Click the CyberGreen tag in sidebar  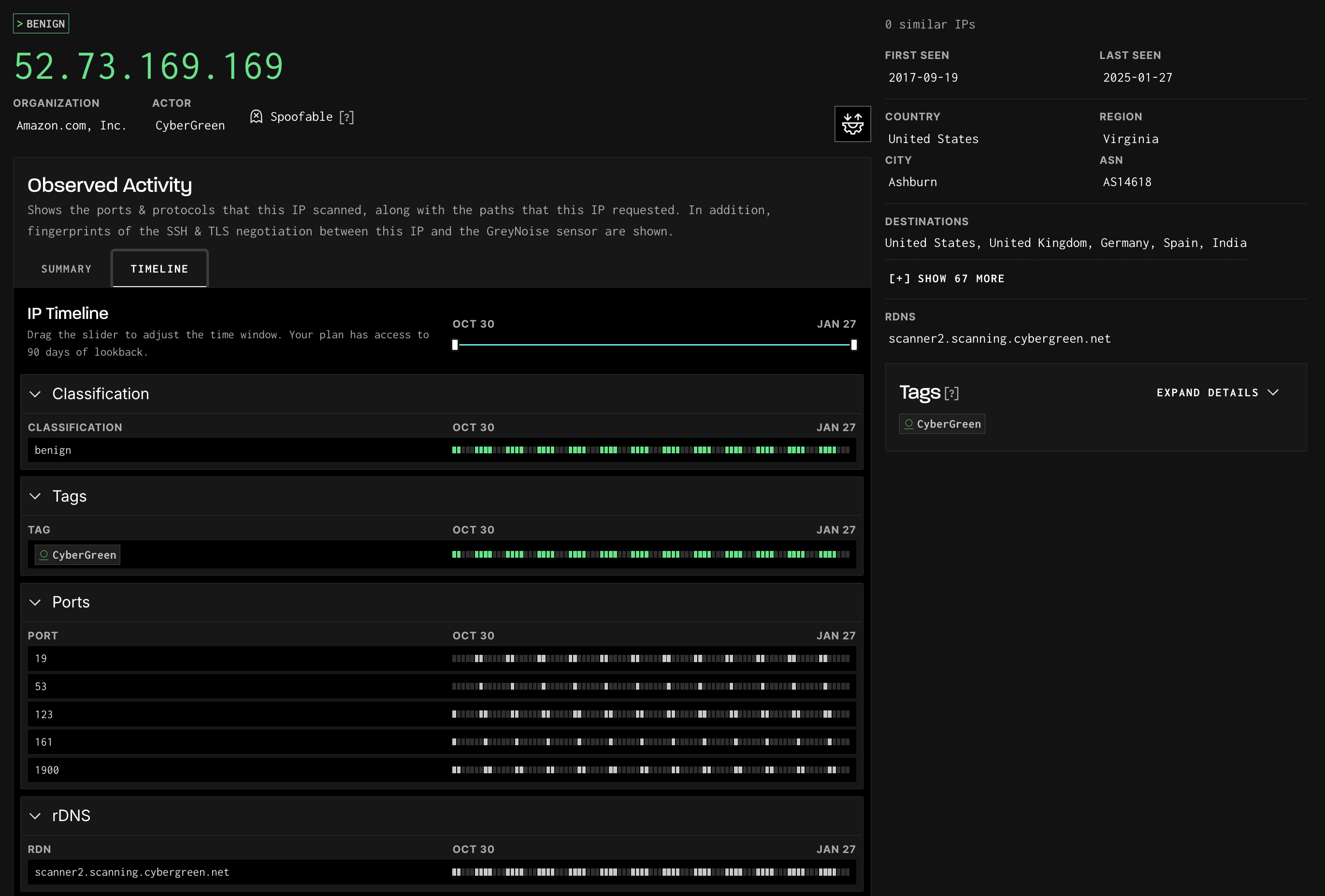click(942, 424)
